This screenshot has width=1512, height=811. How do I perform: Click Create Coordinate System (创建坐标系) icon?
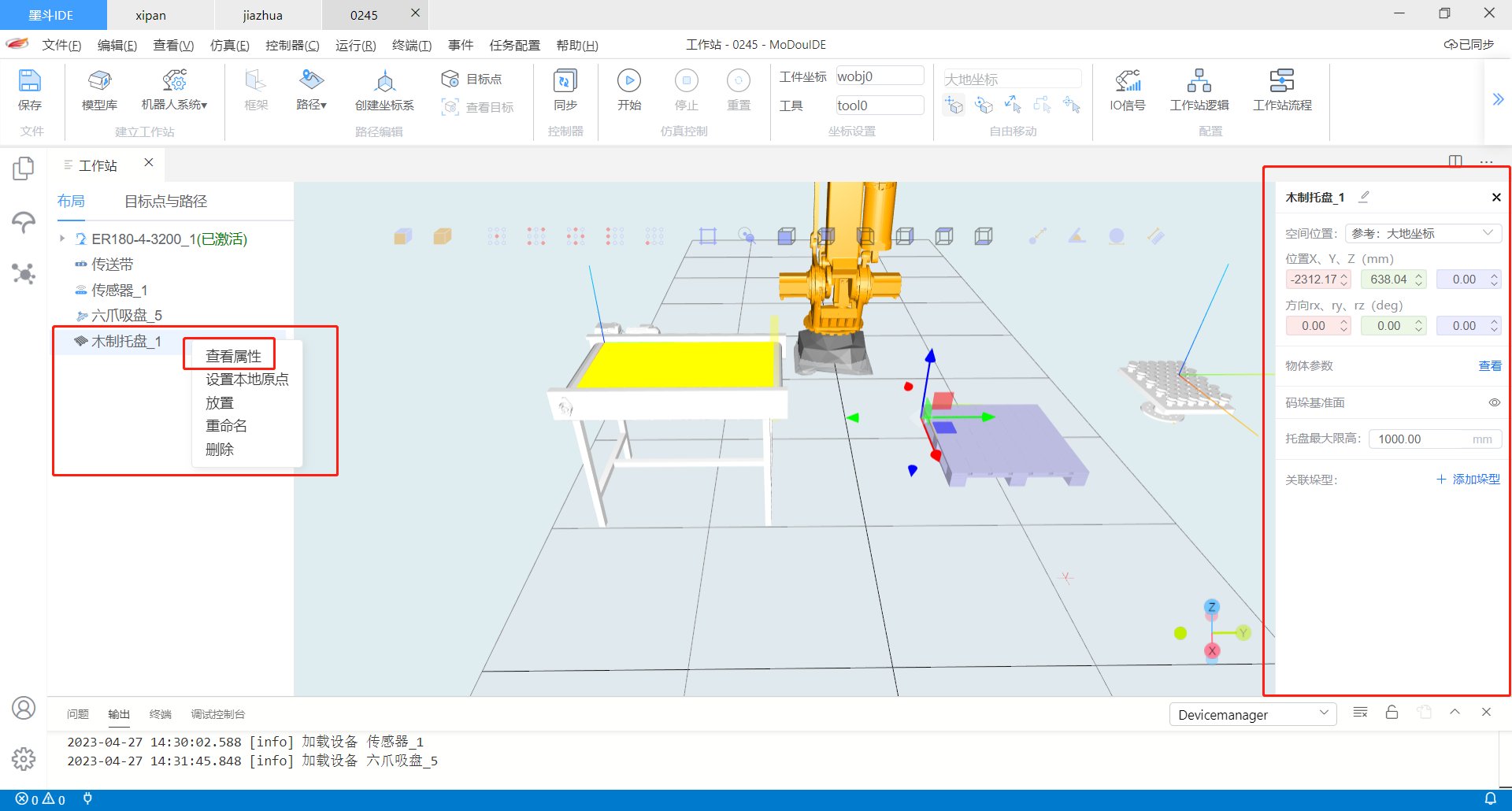pos(384,81)
